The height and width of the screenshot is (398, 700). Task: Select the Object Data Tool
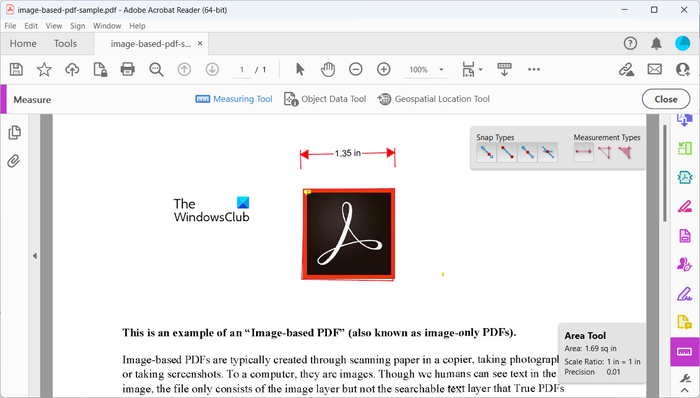(325, 99)
